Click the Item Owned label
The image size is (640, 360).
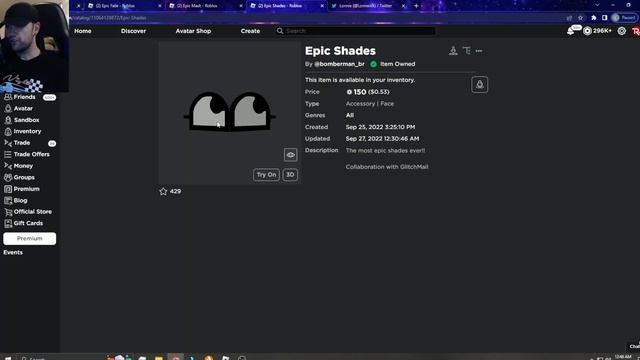click(397, 64)
